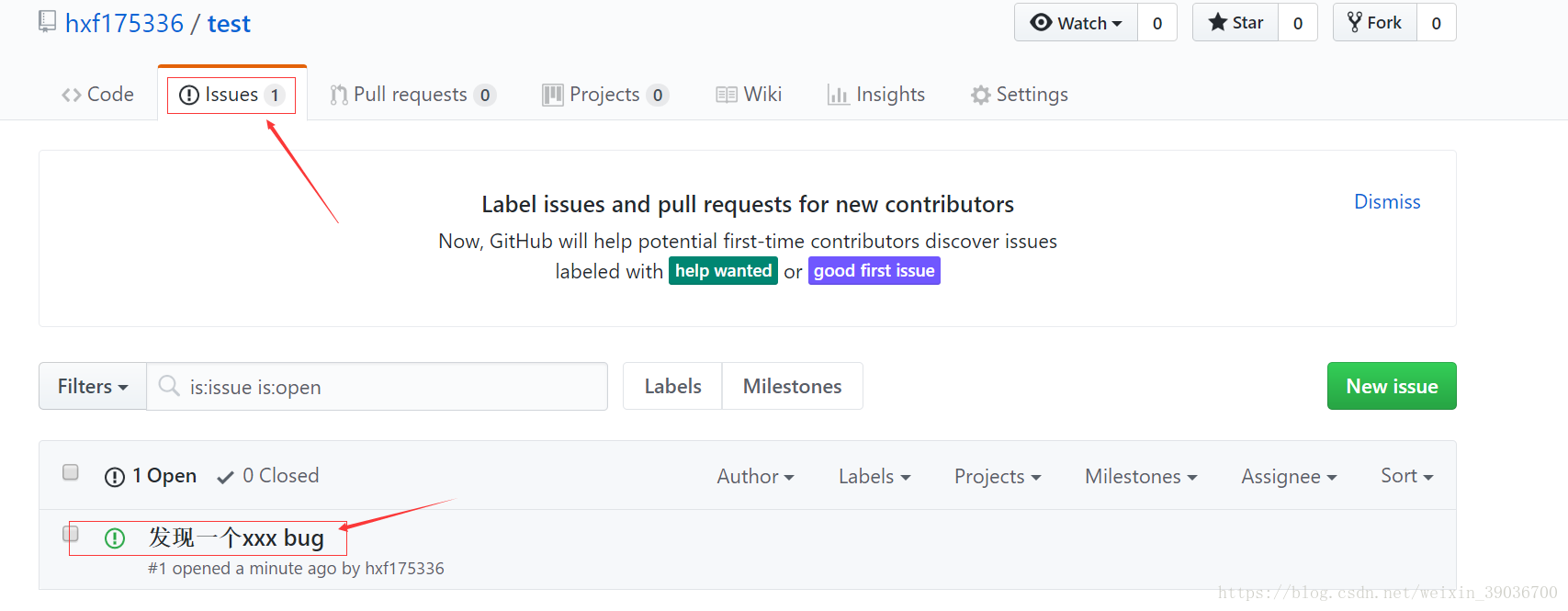Open the Assignee filter dropdown

point(1289,477)
